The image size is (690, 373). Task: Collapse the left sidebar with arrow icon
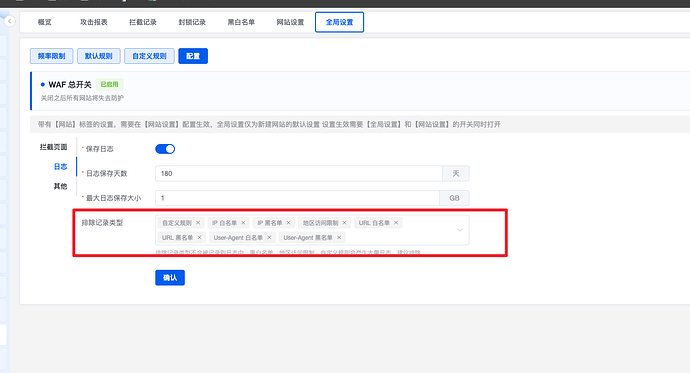(x=10, y=21)
